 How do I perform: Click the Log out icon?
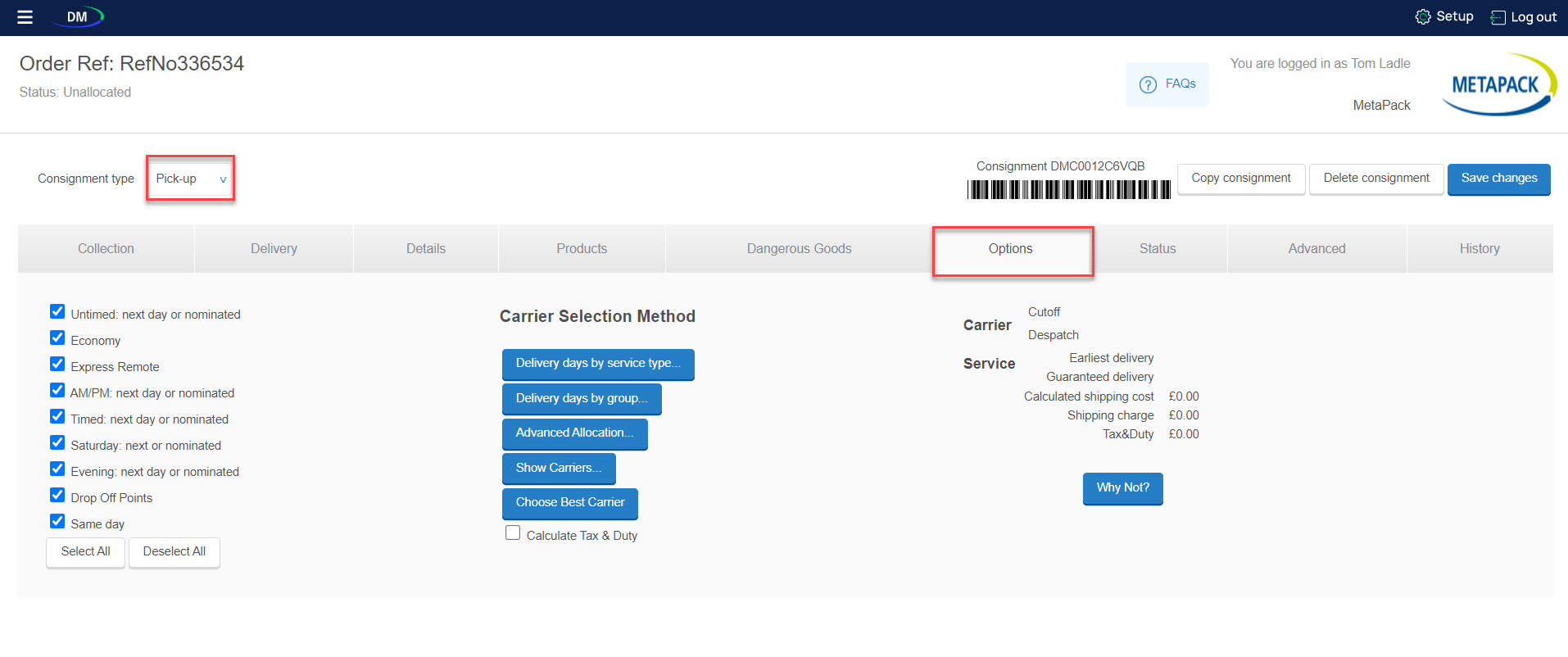click(x=1498, y=17)
